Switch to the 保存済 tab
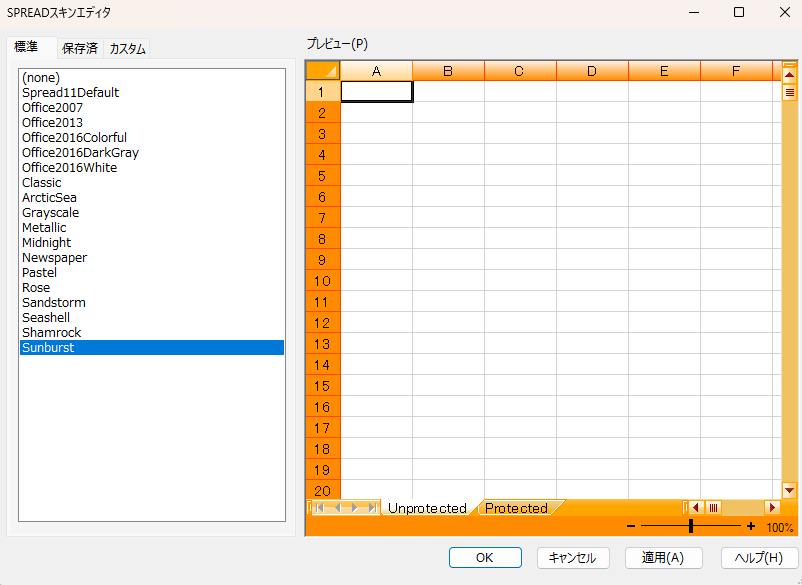This screenshot has width=802, height=585. click(80, 49)
